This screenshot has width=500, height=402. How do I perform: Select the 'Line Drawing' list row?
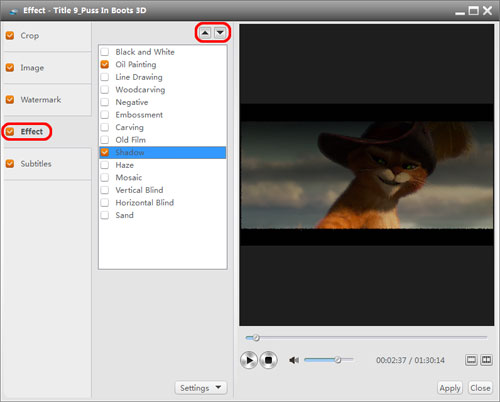163,77
